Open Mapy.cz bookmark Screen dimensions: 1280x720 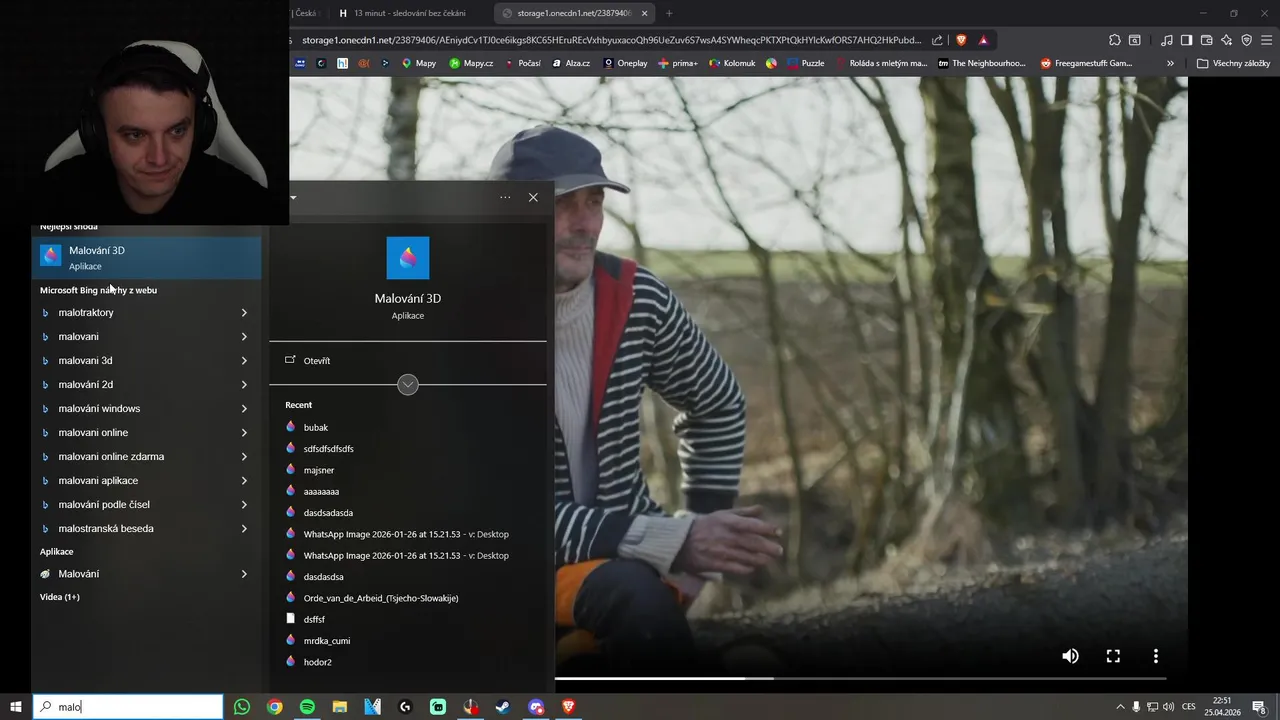tap(471, 63)
